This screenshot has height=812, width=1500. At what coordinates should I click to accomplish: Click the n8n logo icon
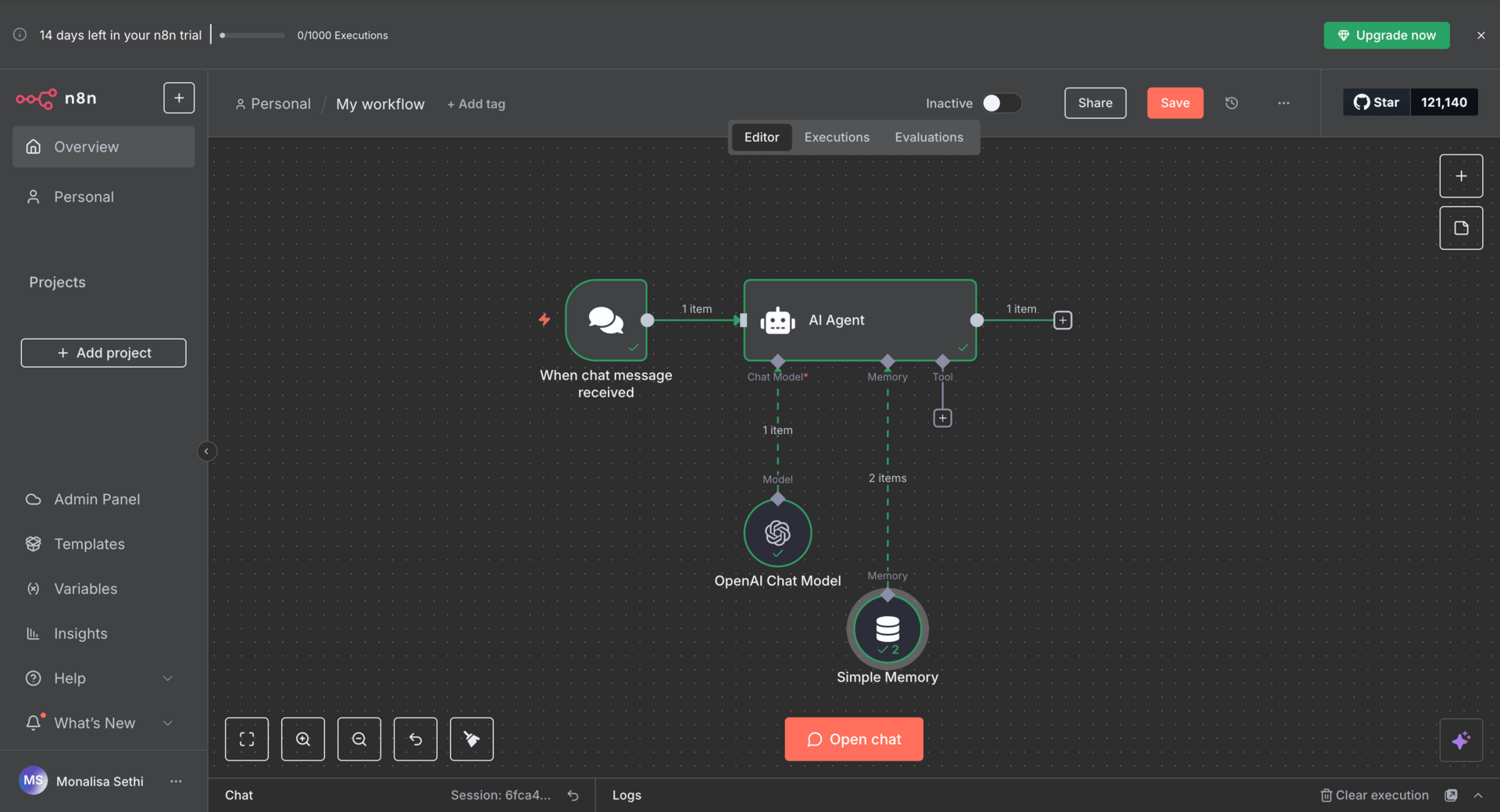pos(36,98)
